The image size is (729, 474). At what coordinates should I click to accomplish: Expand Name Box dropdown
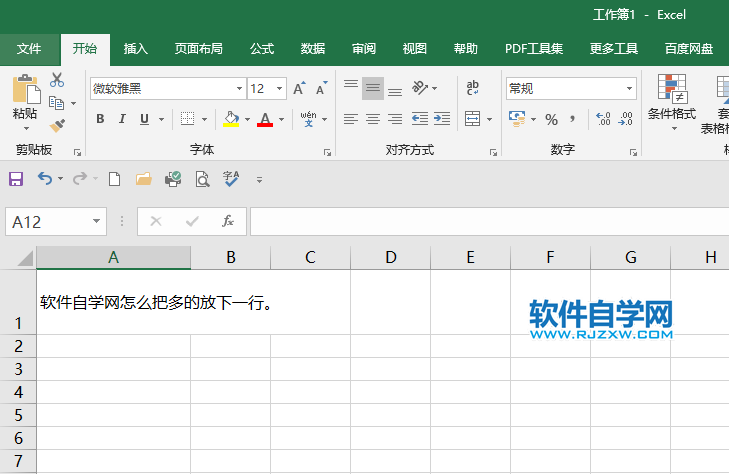coord(96,221)
